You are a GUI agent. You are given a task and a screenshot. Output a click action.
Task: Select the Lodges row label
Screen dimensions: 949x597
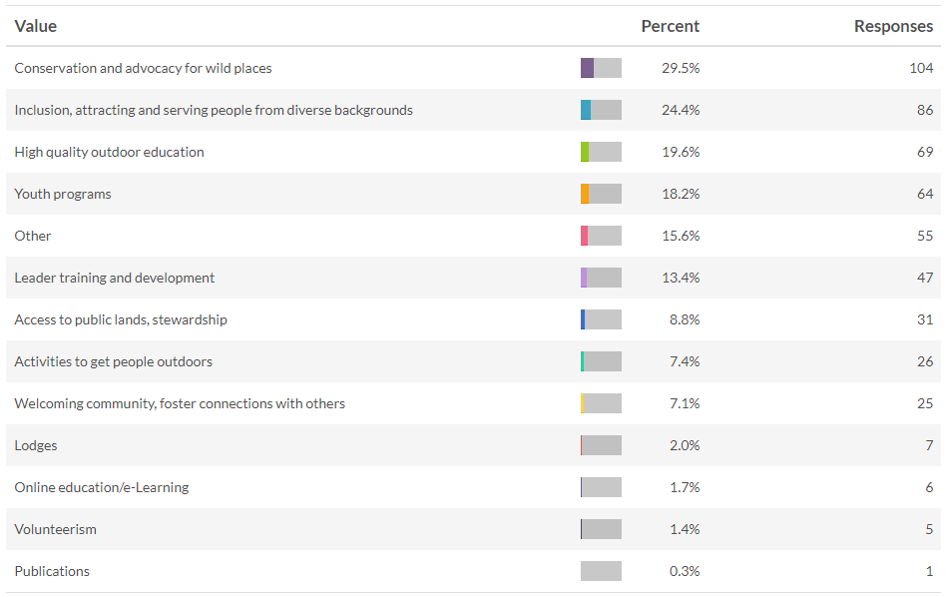(36, 445)
